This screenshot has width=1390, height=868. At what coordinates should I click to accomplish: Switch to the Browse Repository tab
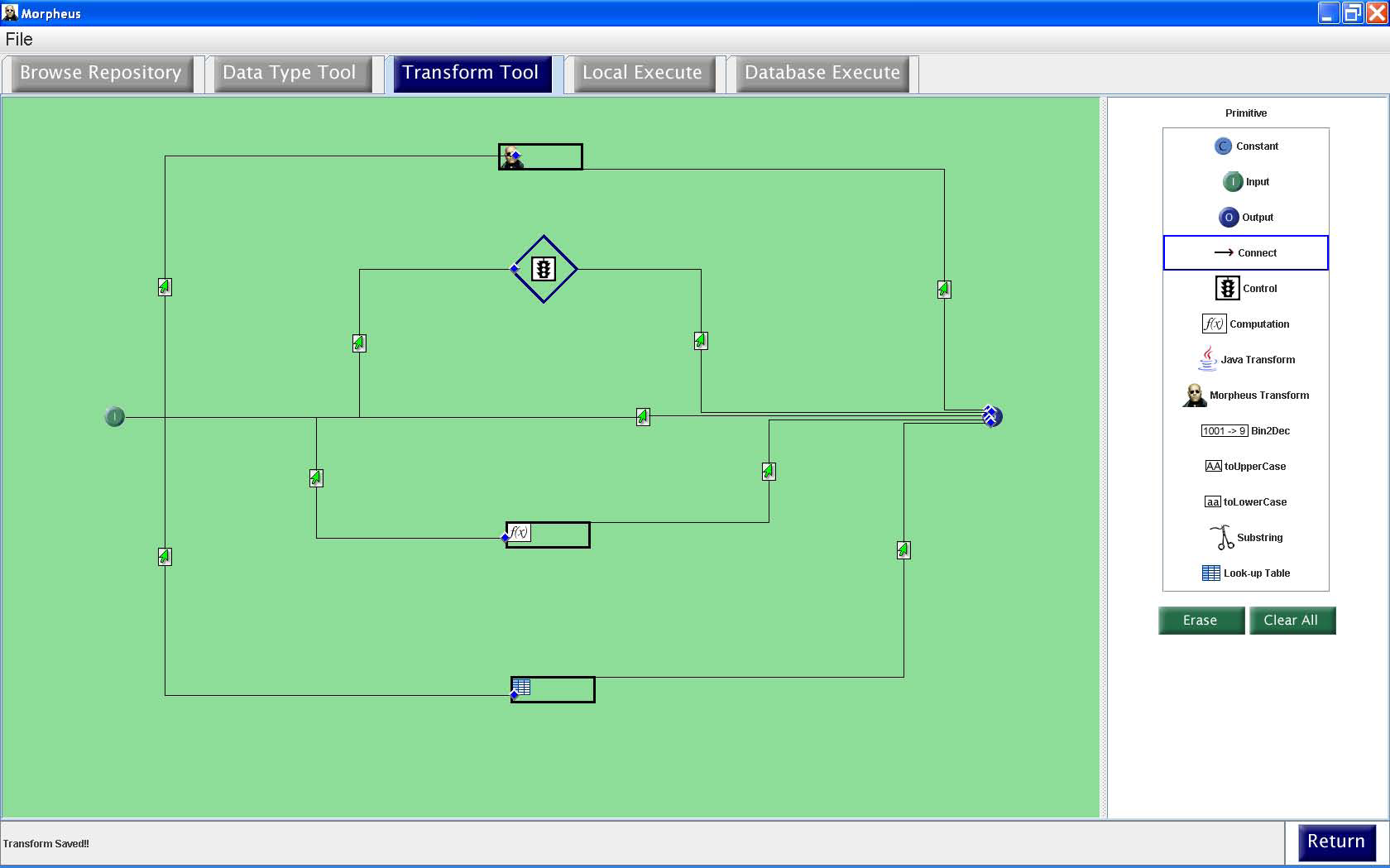click(x=101, y=73)
